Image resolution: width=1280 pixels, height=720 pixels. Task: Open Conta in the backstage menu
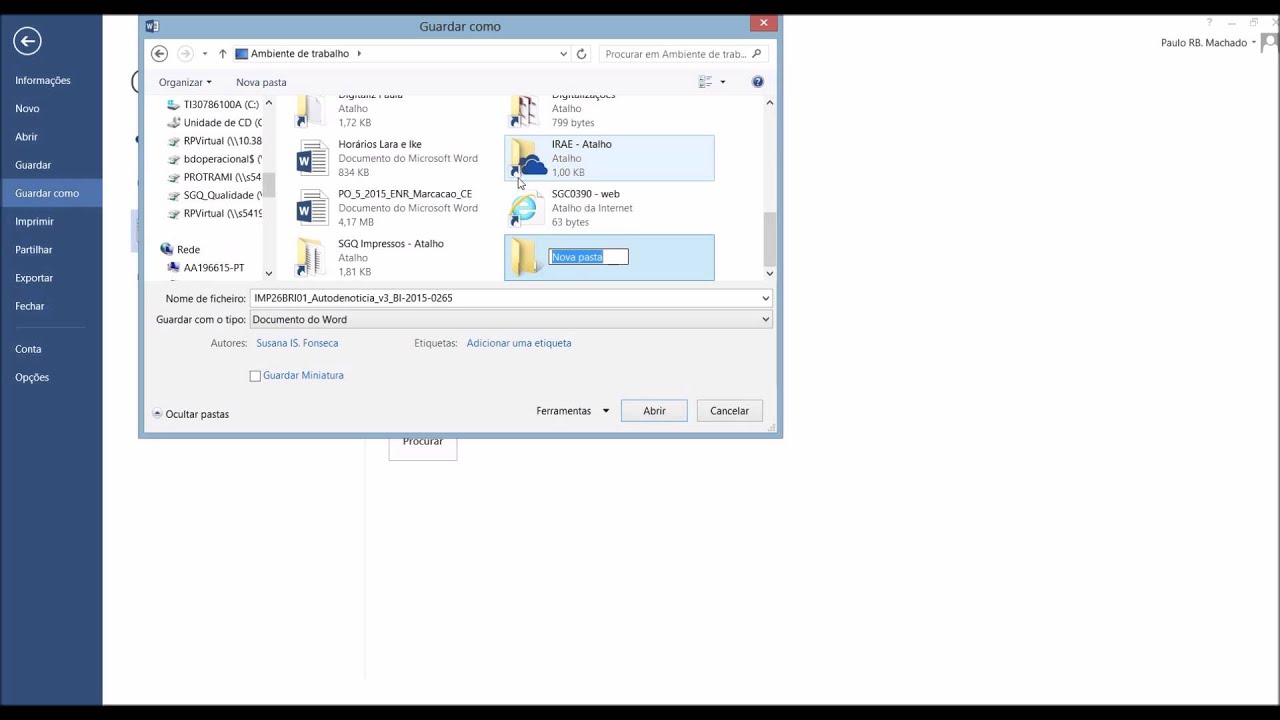click(28, 349)
